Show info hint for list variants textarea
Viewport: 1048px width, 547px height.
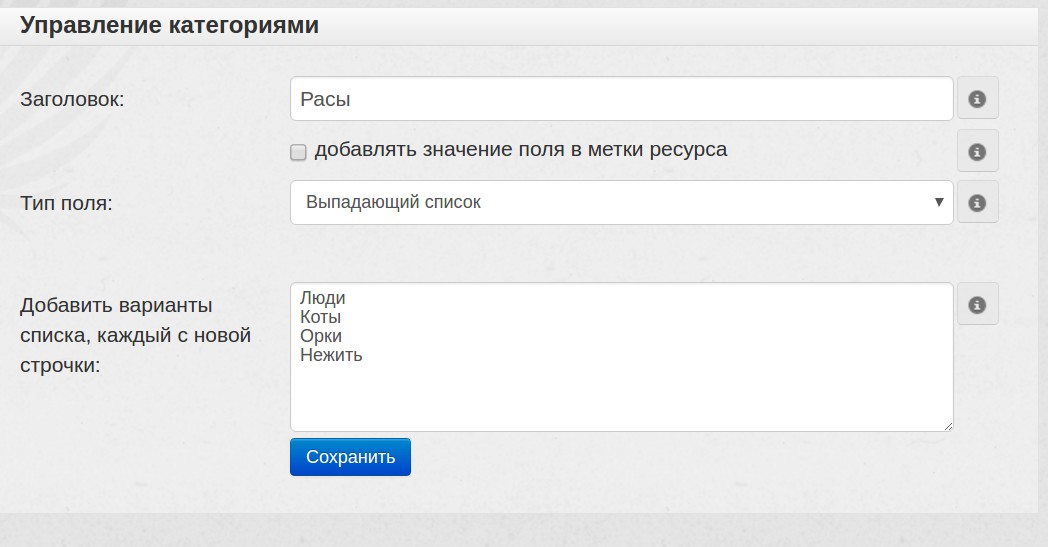tap(978, 304)
